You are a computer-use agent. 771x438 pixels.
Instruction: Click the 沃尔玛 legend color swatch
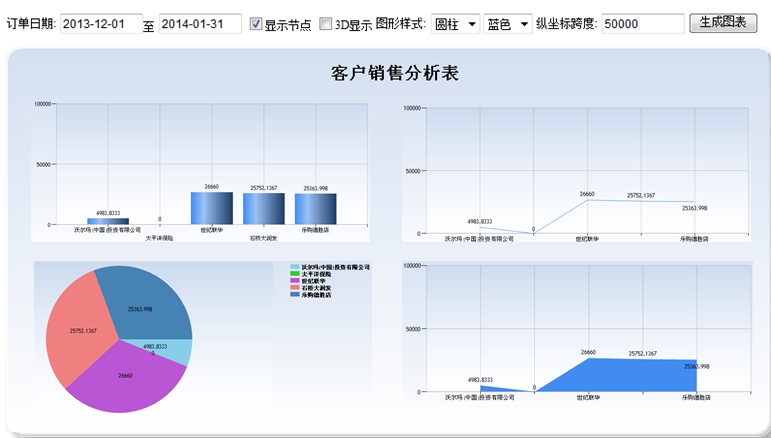point(295,267)
